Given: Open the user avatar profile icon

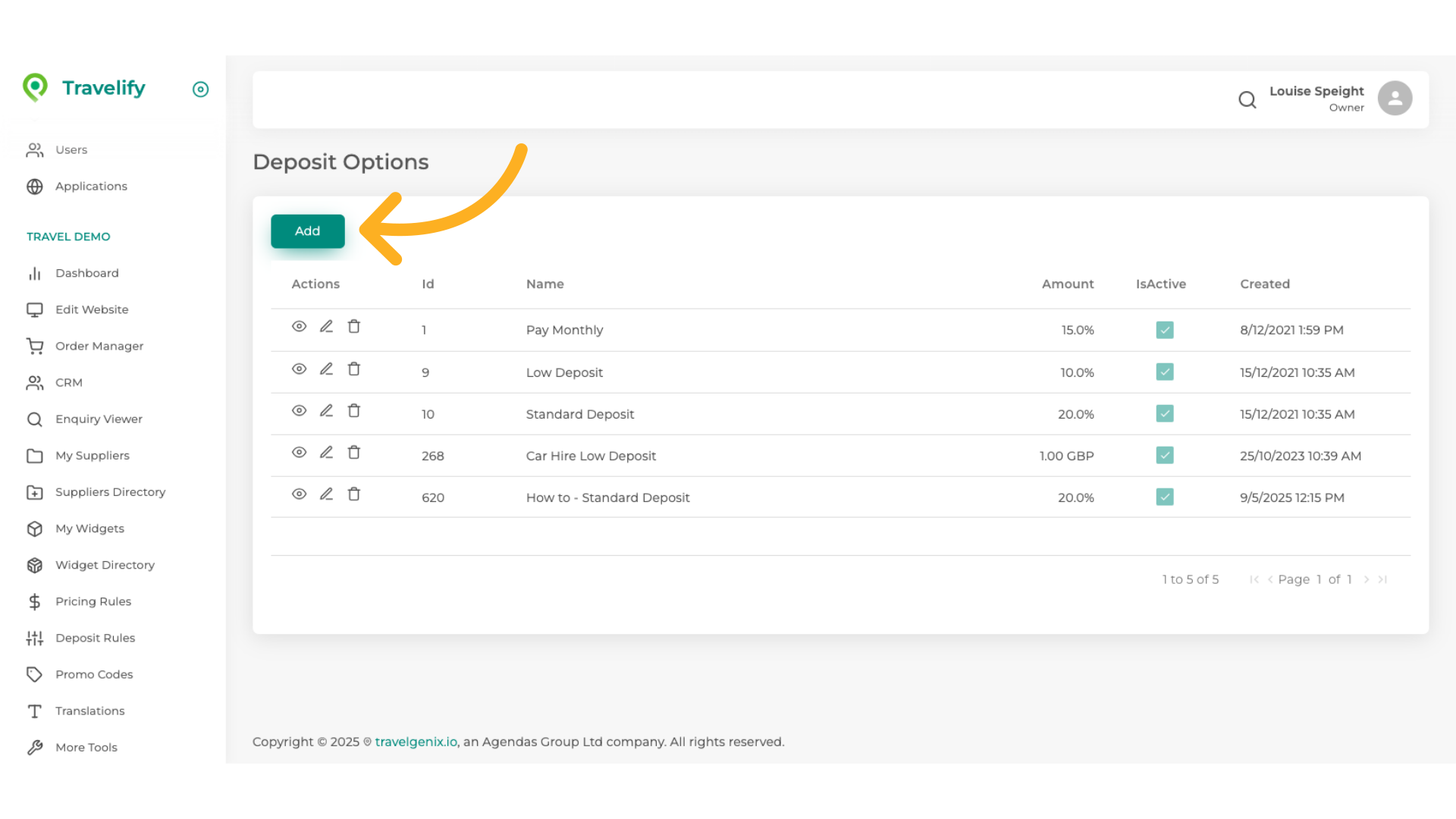Looking at the screenshot, I should click(x=1395, y=99).
